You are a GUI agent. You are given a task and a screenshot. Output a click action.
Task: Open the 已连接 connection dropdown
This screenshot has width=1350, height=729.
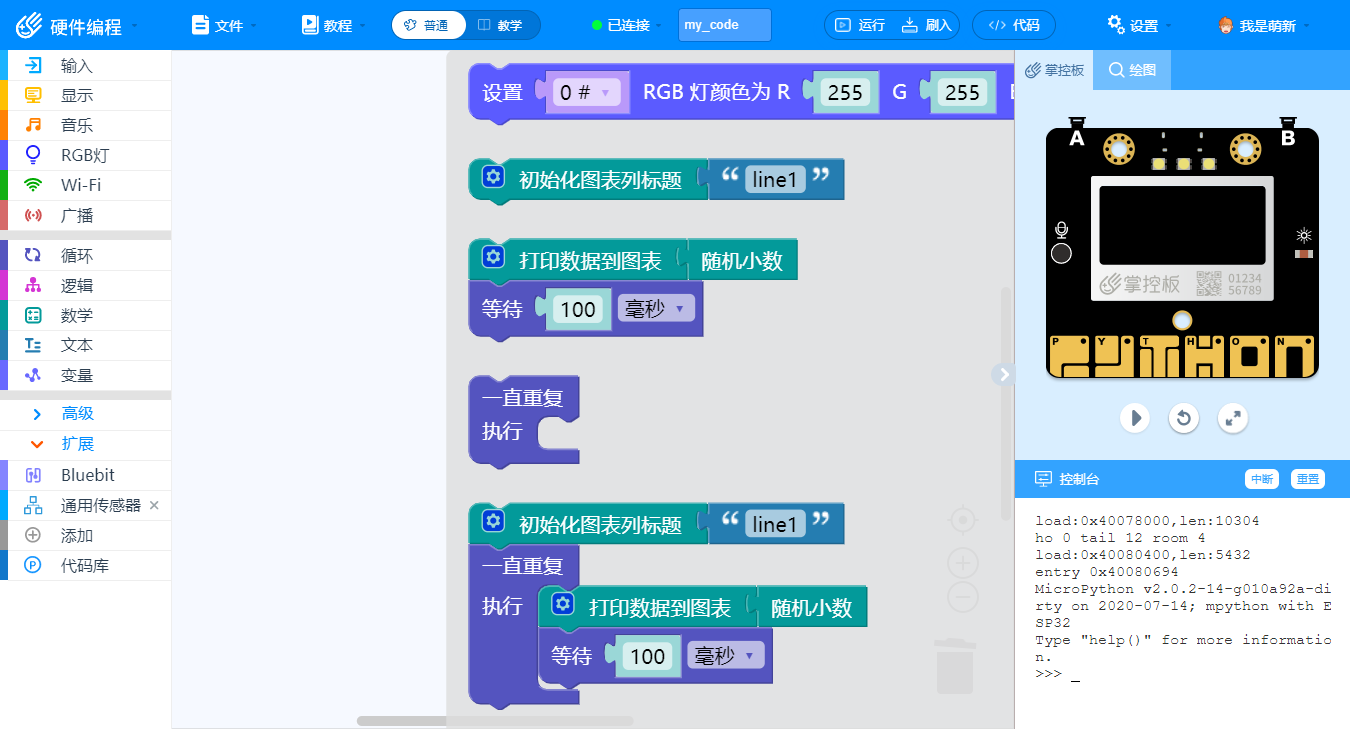627,25
